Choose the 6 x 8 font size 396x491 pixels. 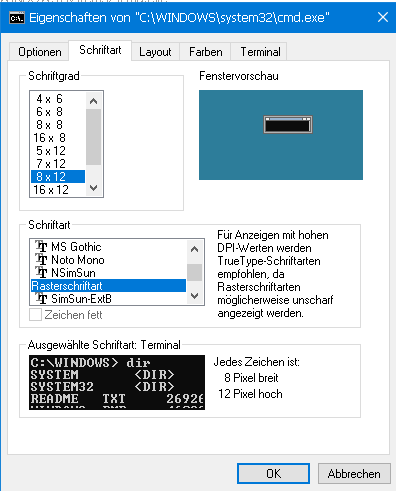(x=49, y=112)
